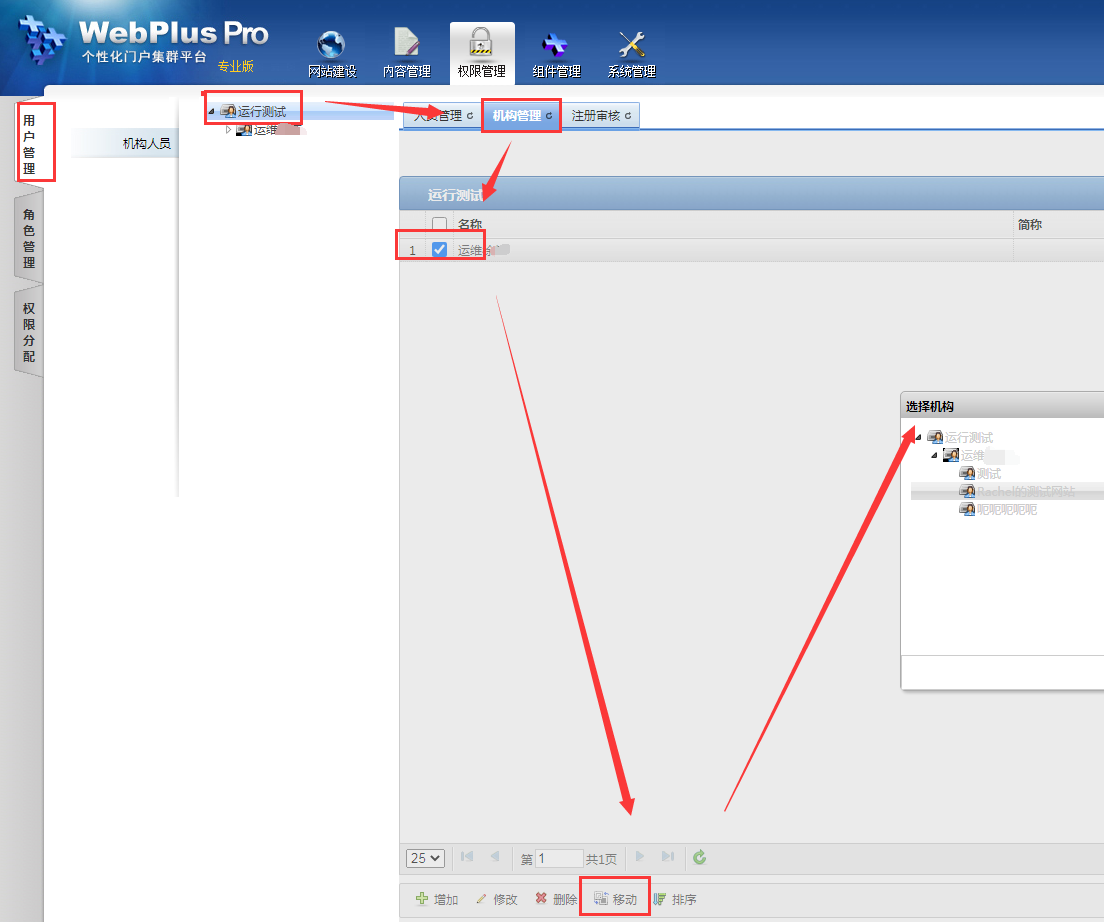Open the 内容管理 document icon
Image resolution: width=1104 pixels, height=922 pixels.
406,45
